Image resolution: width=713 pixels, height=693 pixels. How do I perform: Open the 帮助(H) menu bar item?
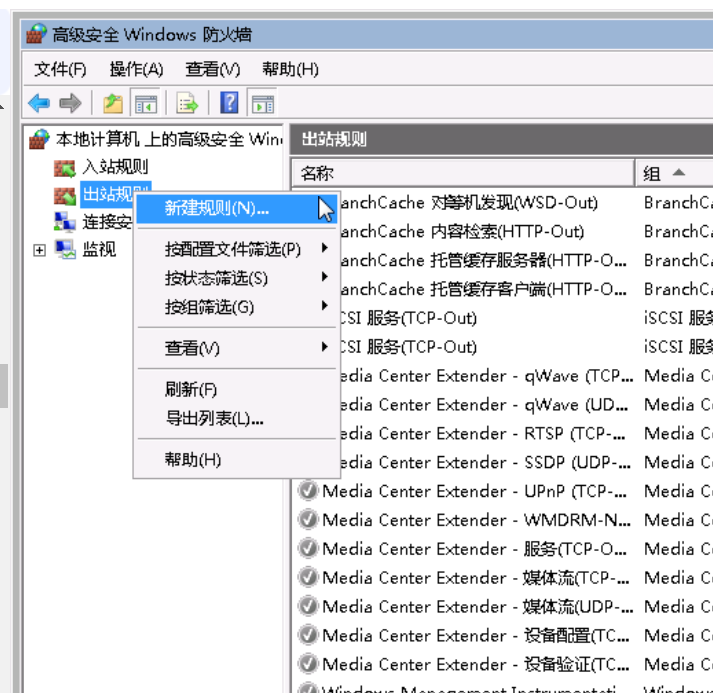pyautogui.click(x=290, y=70)
